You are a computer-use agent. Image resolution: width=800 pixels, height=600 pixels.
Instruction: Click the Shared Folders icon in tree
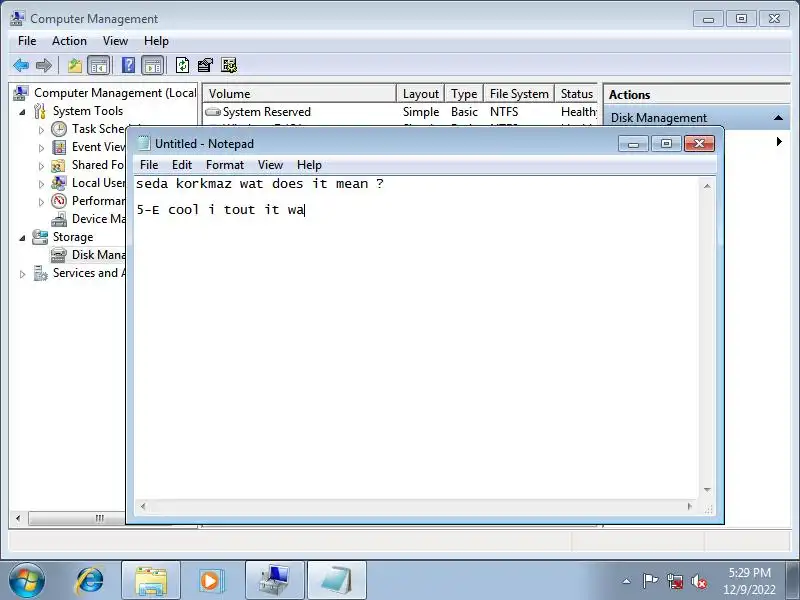pyautogui.click(x=59, y=165)
